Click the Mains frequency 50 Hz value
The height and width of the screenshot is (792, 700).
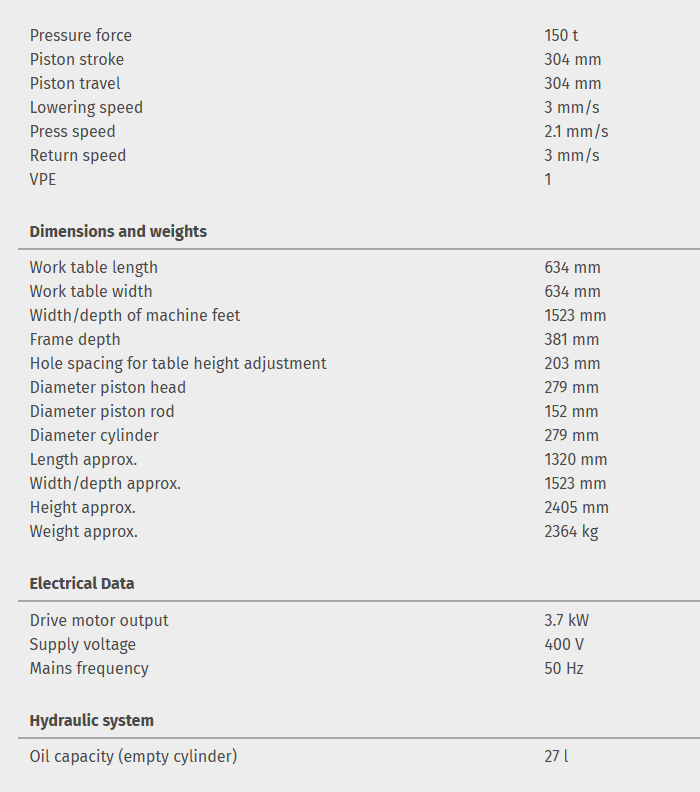564,668
